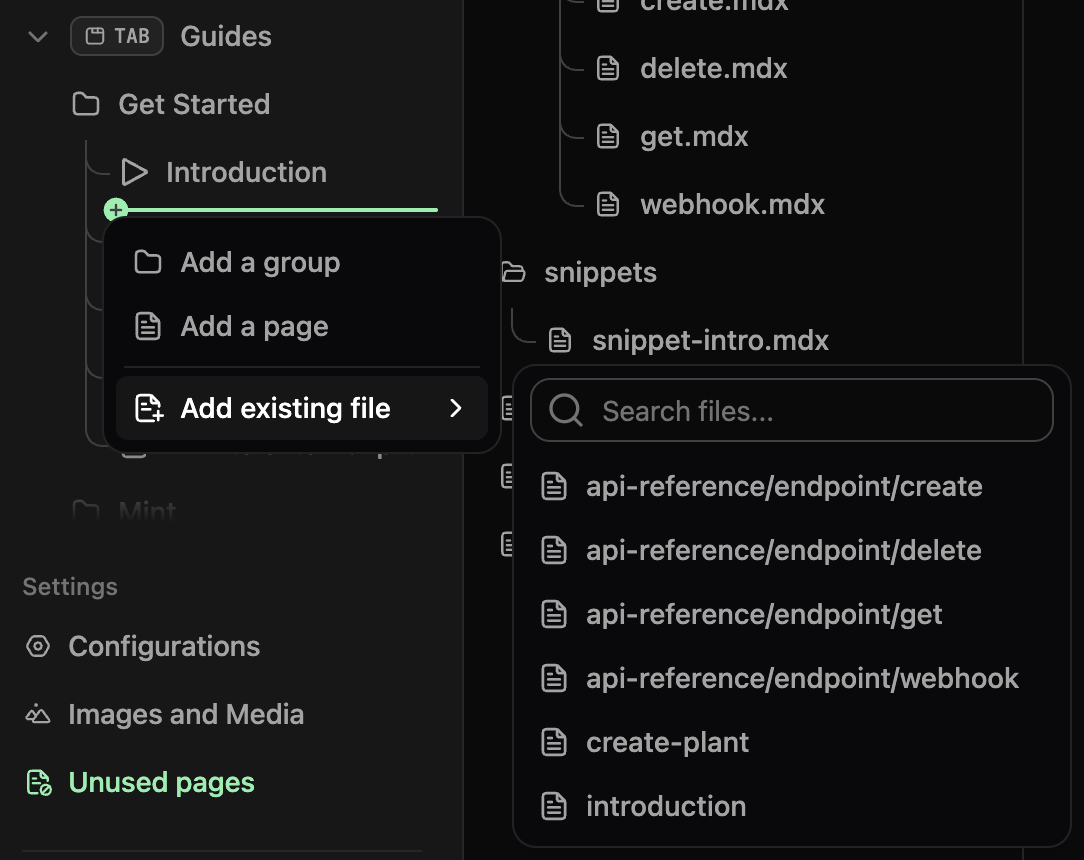The height and width of the screenshot is (860, 1084).
Task: Click the play icon next to Introduction
Action: pyautogui.click(x=135, y=171)
